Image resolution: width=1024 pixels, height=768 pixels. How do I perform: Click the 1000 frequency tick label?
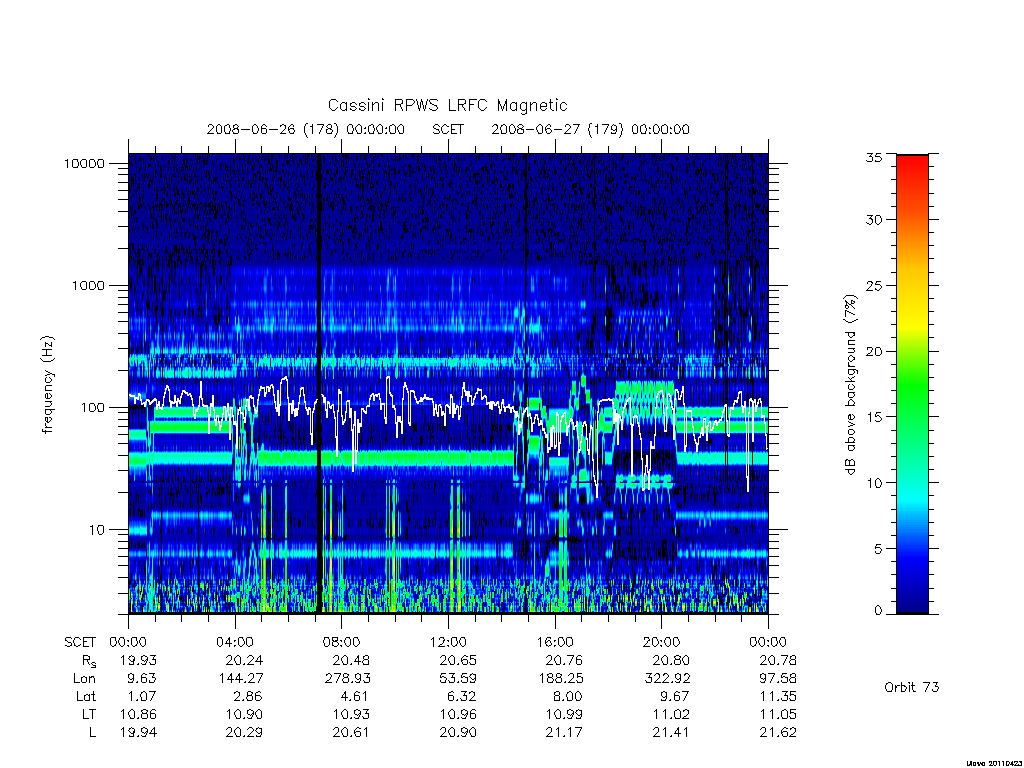tap(88, 285)
